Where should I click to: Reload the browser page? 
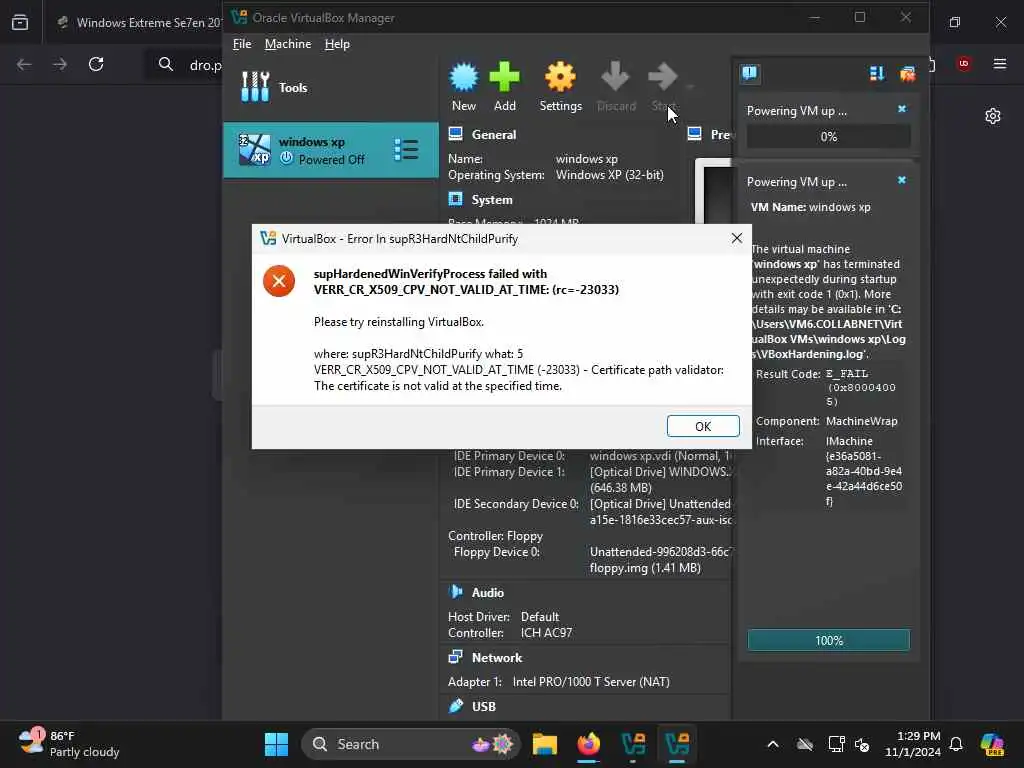pyautogui.click(x=96, y=64)
